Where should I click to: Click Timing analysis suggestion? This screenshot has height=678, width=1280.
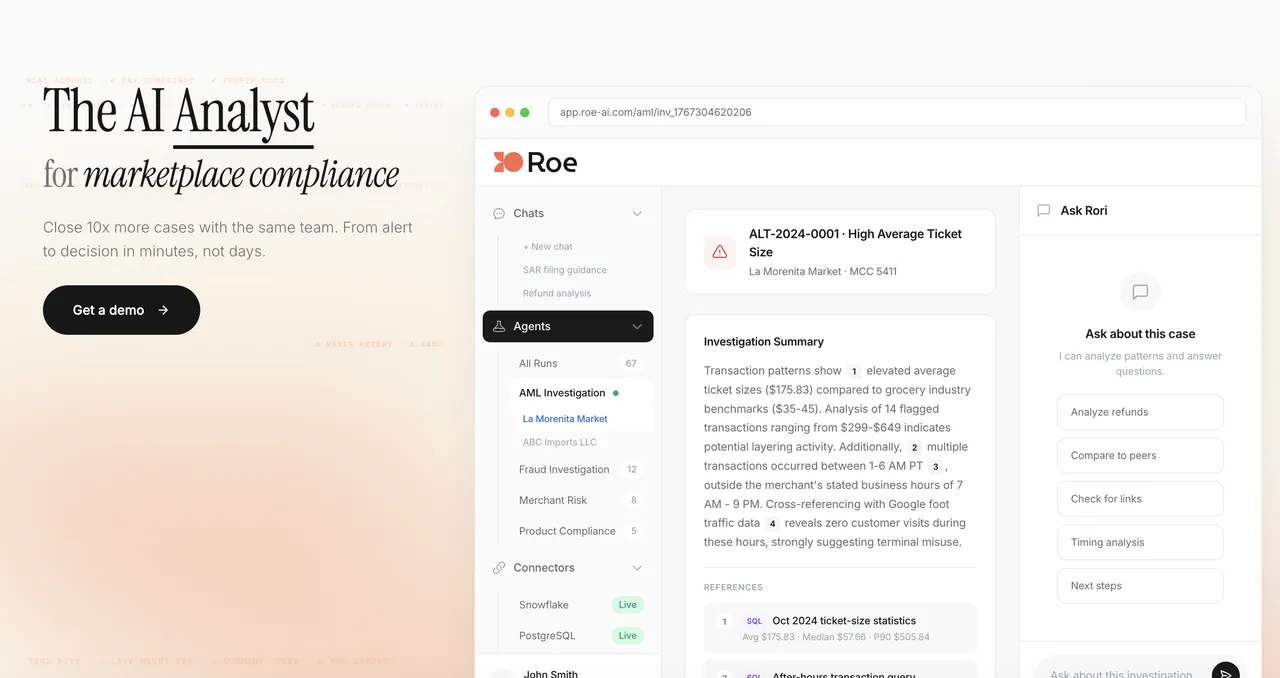pyautogui.click(x=1140, y=542)
